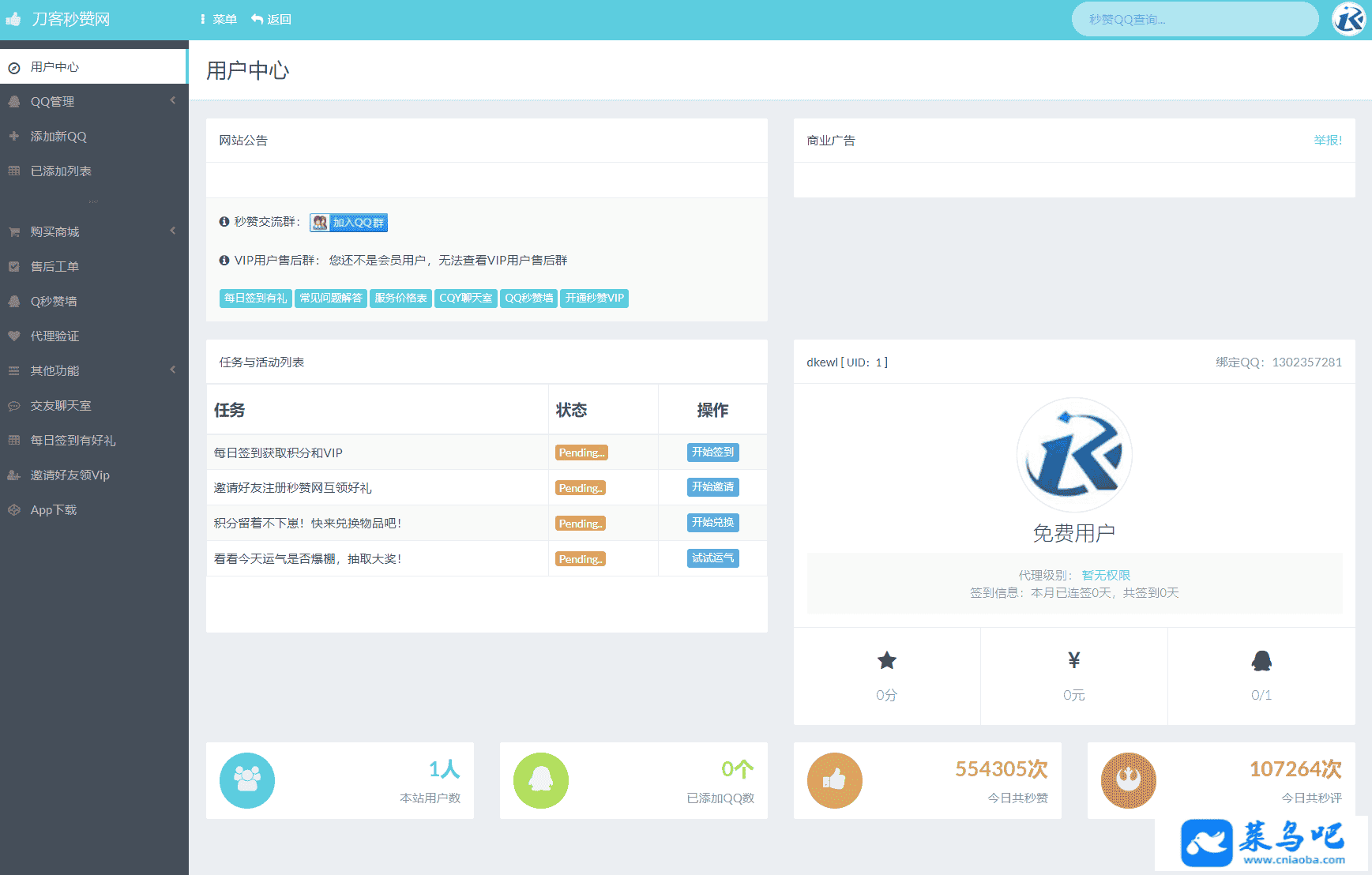Open the 菜单 toggle in header
This screenshot has height=875, width=1372.
pos(219,19)
